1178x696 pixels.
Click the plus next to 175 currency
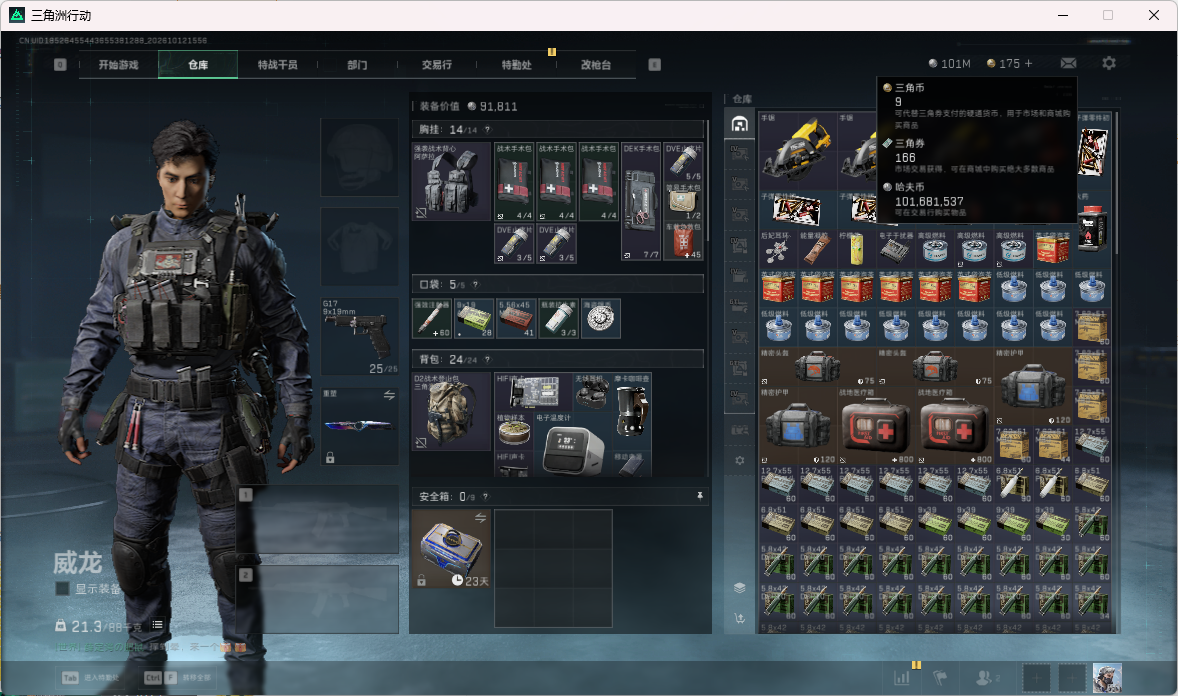(1028, 64)
